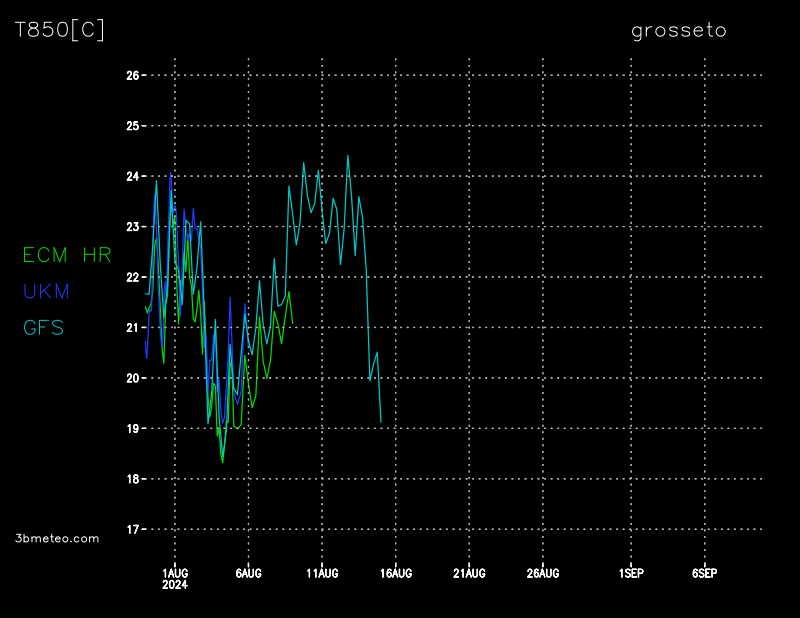Click the 23 degree axis label
The height and width of the screenshot is (618, 800).
pyautogui.click(x=132, y=227)
